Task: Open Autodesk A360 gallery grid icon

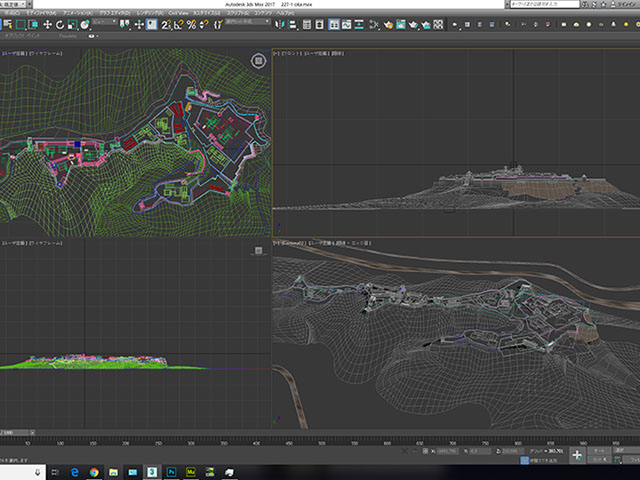Action: pos(438,25)
